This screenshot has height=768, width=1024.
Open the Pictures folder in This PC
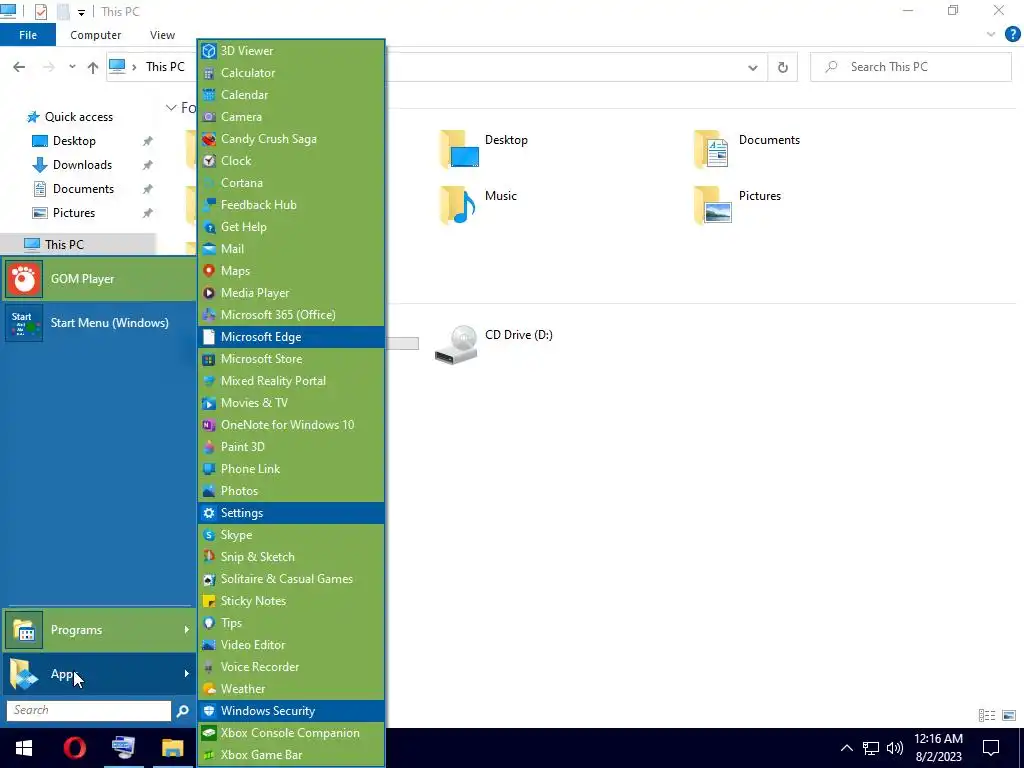738,204
